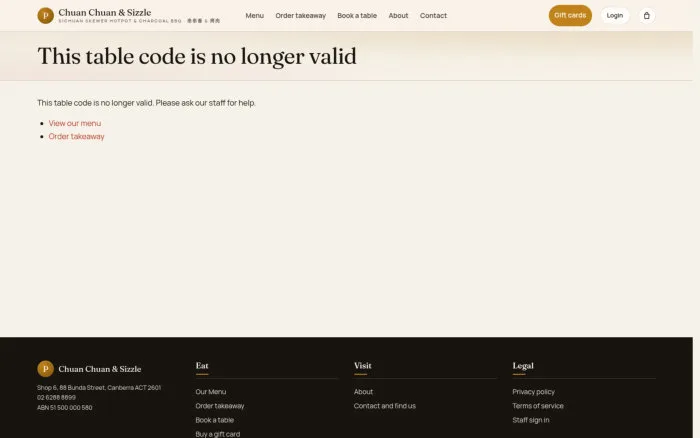Viewport: 700px width, 438px height.
Task: Click the footer Chuan Chuan & Sizzle brand name
Action: point(100,369)
